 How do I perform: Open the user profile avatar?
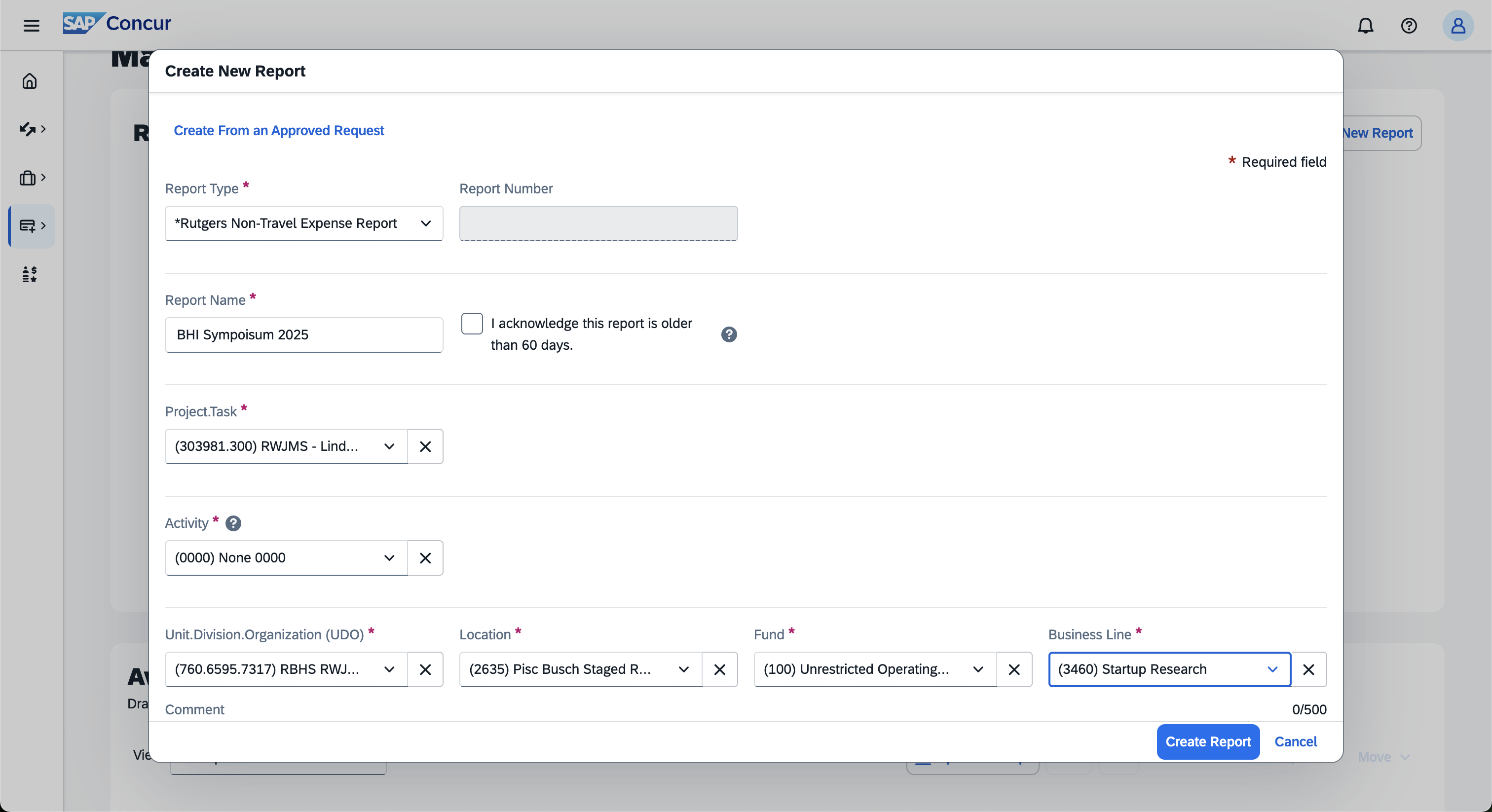1457,26
